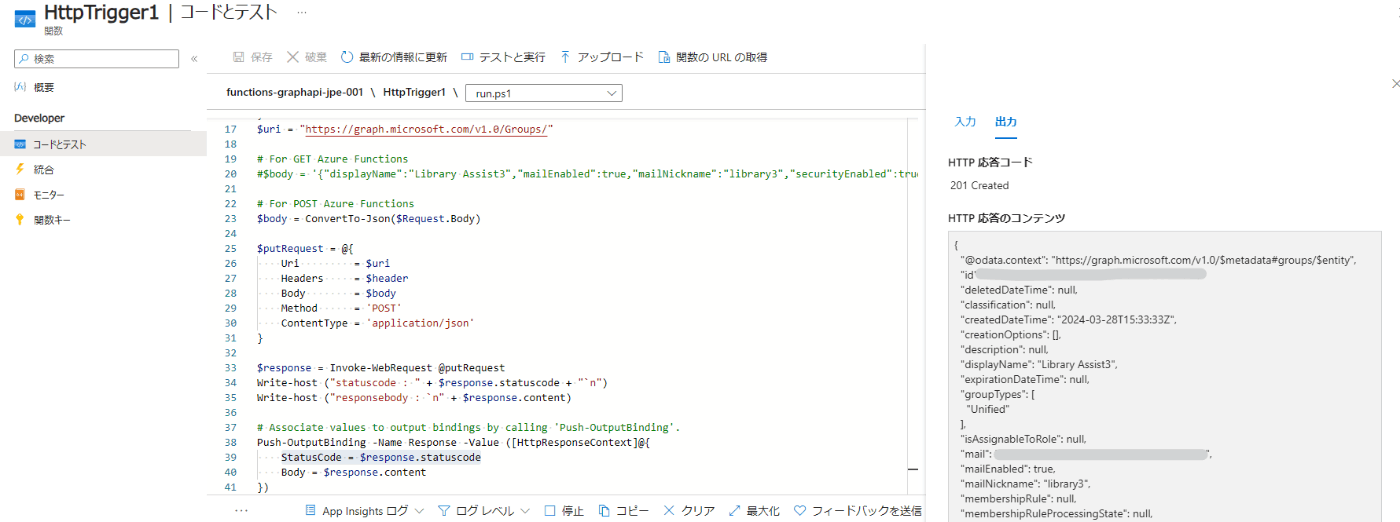Click 最大化 maximize log button
This screenshot has height=522, width=1400.
pos(754,510)
